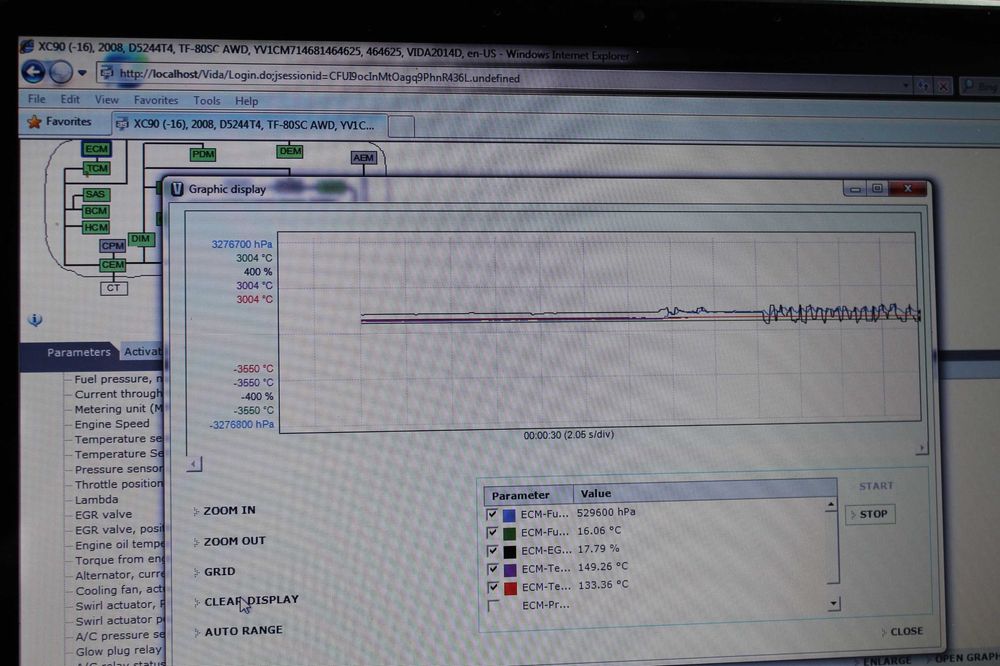Select the CPM module node
The height and width of the screenshot is (666, 1000).
pos(112,246)
